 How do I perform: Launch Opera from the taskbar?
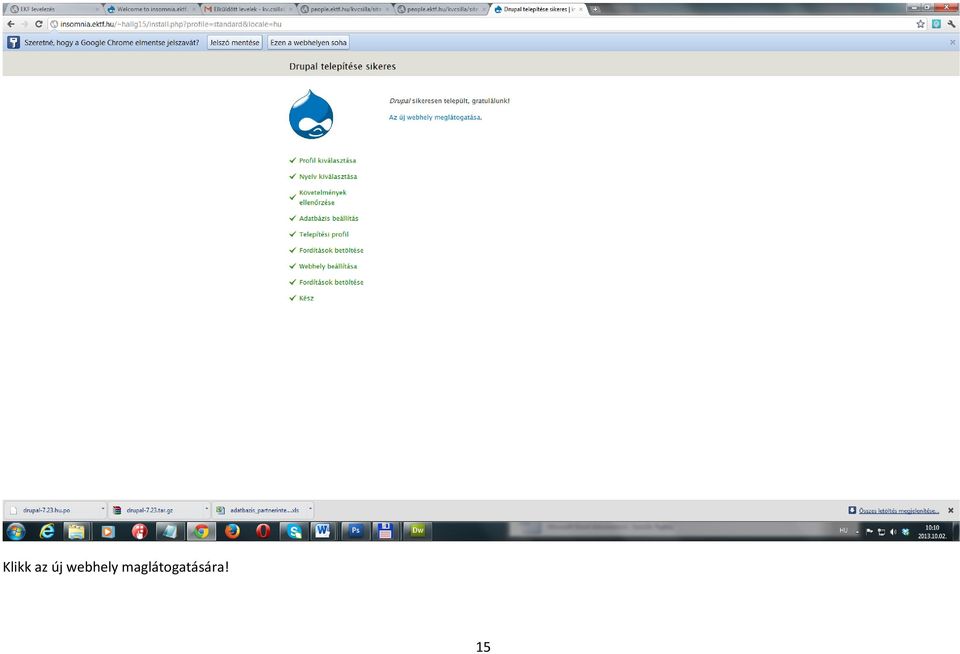tap(263, 531)
